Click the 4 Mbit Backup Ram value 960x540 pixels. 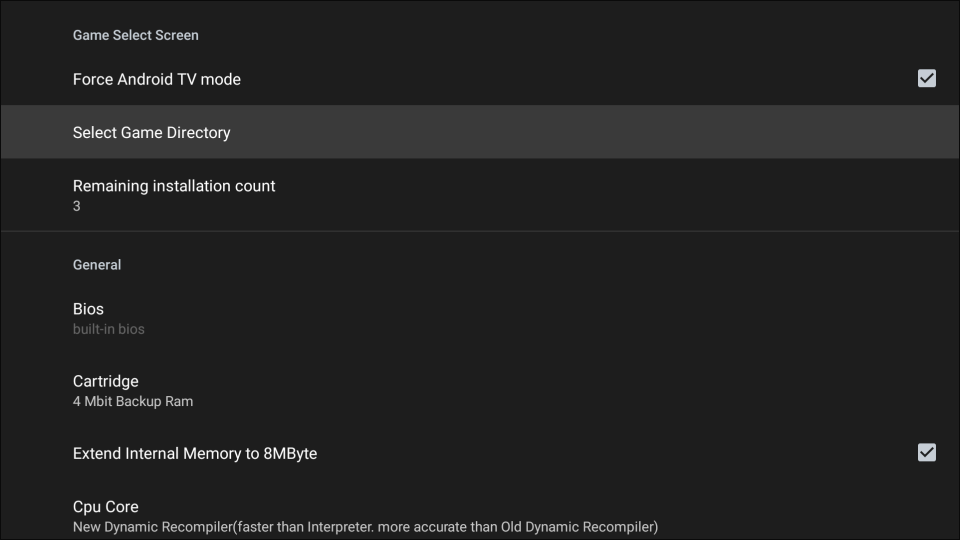(x=133, y=401)
